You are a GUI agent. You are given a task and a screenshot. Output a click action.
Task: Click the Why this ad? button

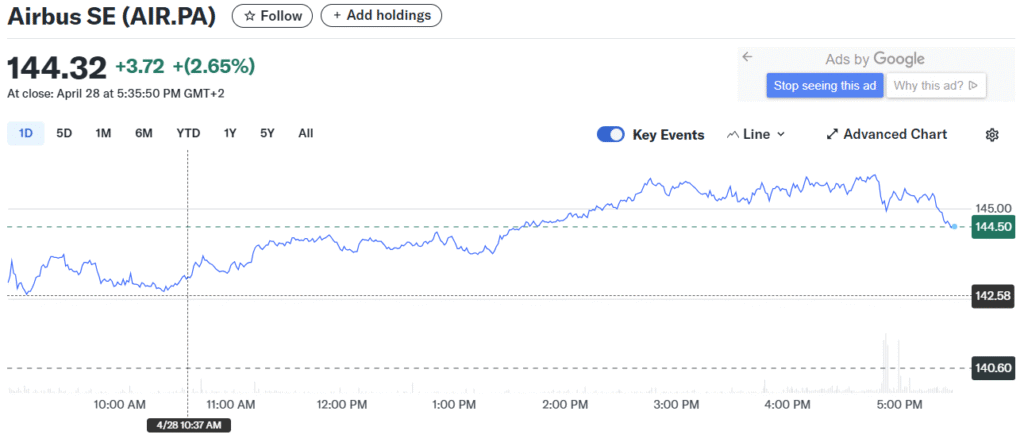pos(935,86)
